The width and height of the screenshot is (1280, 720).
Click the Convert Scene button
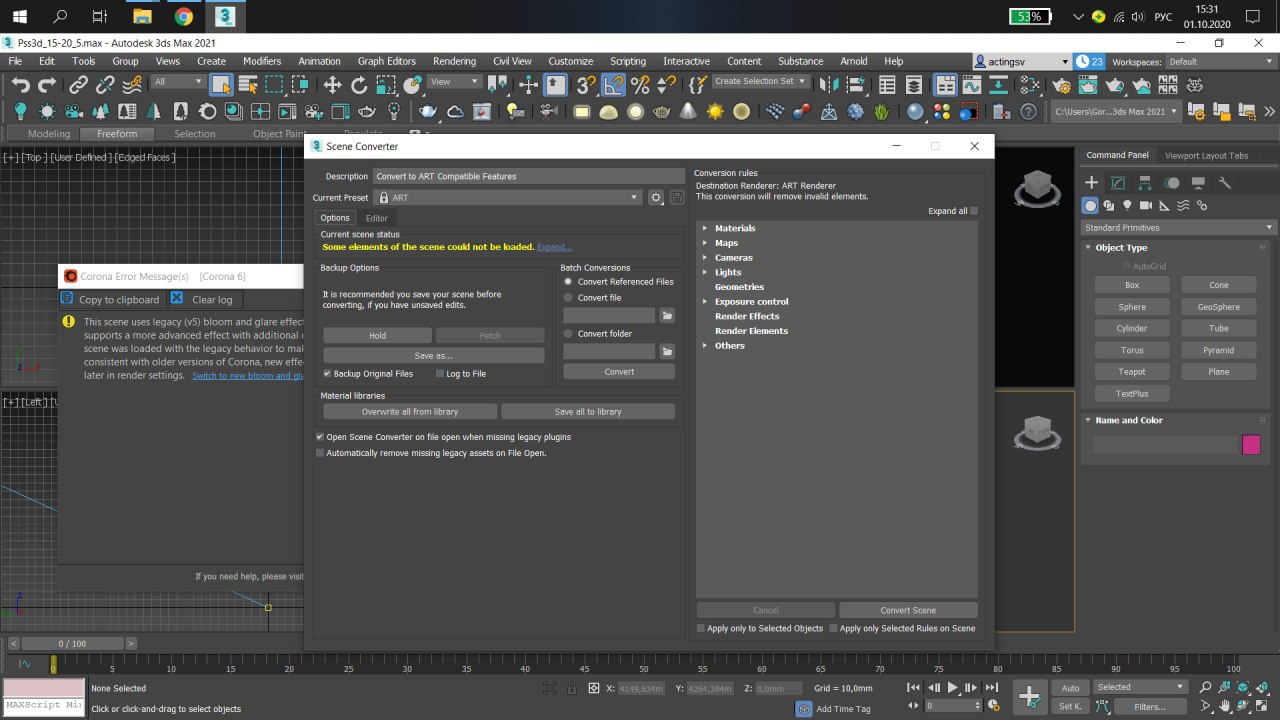pyautogui.click(x=908, y=610)
